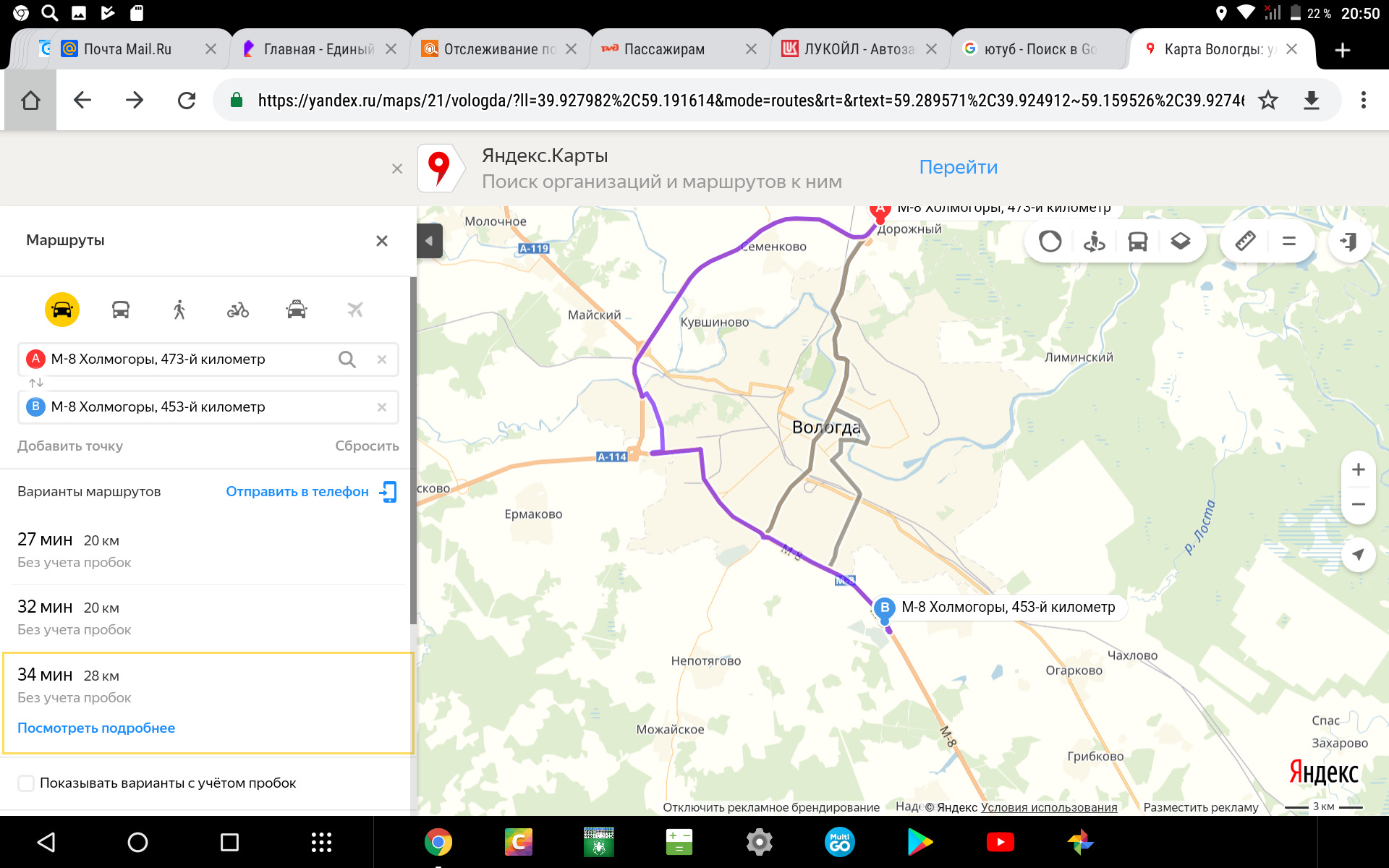Select taxi route mode
Screen dimensions: 1389x868
pos(297,310)
